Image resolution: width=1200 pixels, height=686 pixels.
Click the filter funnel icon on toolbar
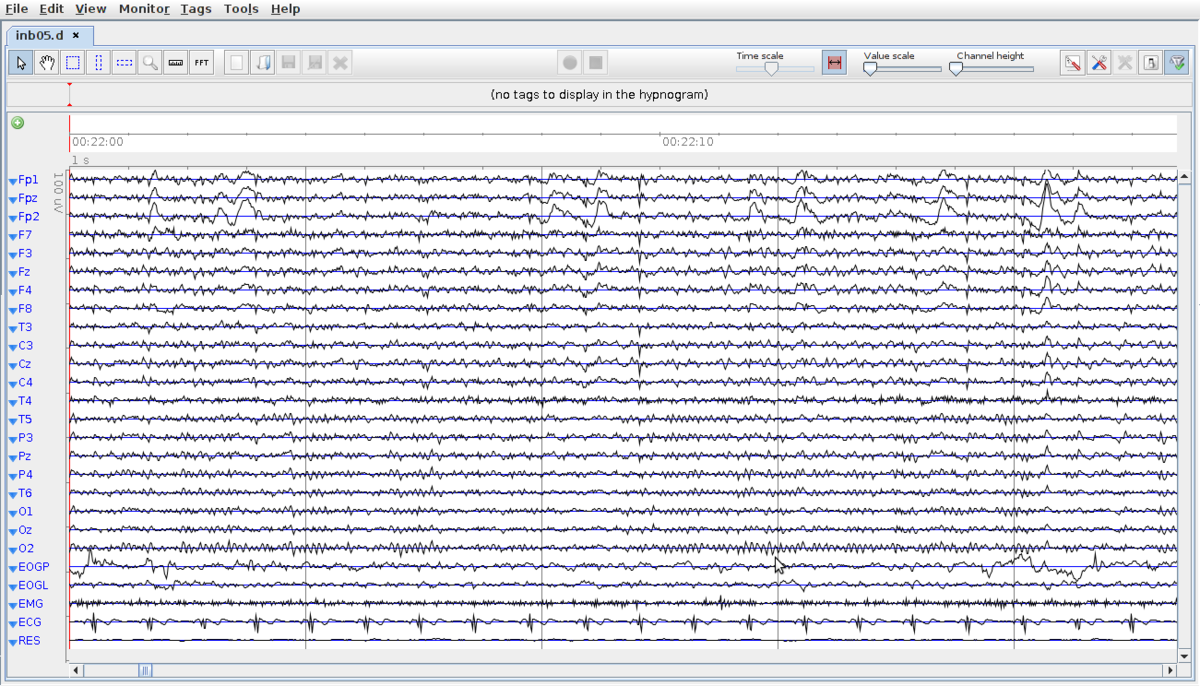pos(1178,62)
